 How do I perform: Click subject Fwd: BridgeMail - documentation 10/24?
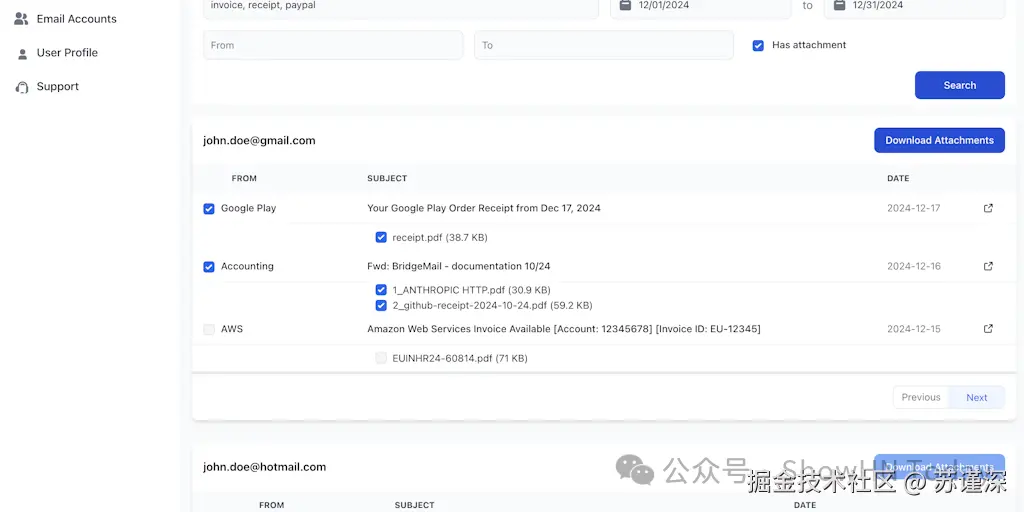(458, 266)
